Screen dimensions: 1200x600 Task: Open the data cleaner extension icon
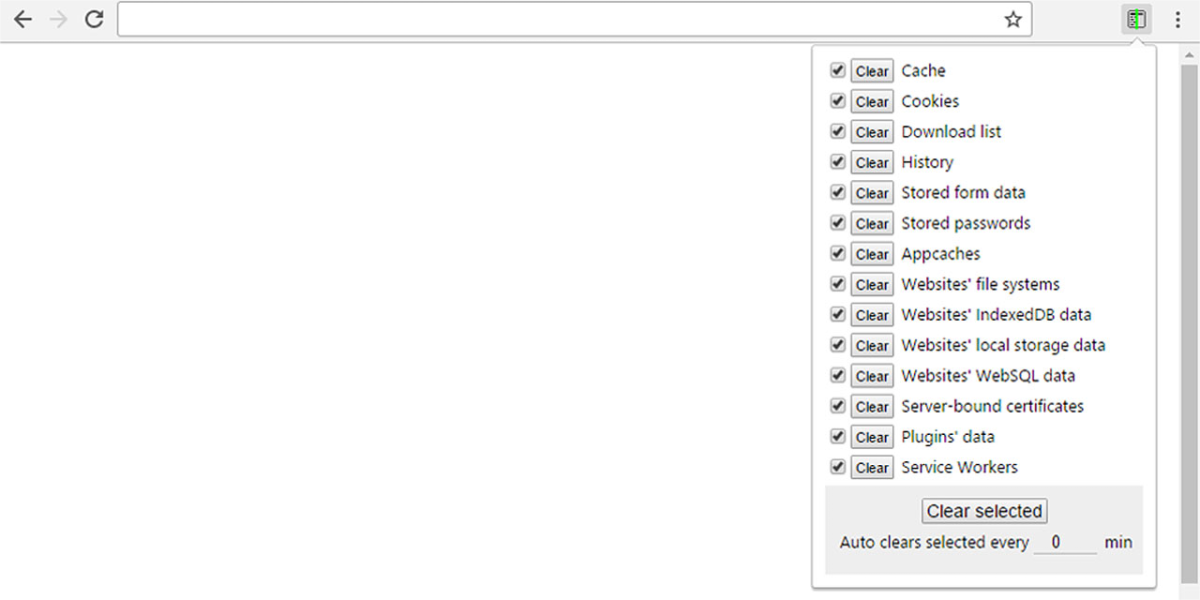pyautogui.click(x=1136, y=19)
